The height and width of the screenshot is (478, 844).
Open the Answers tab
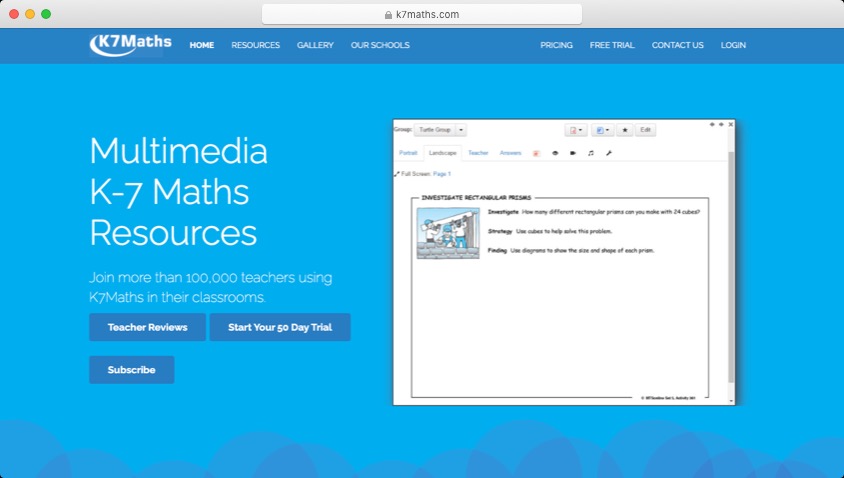coord(510,153)
